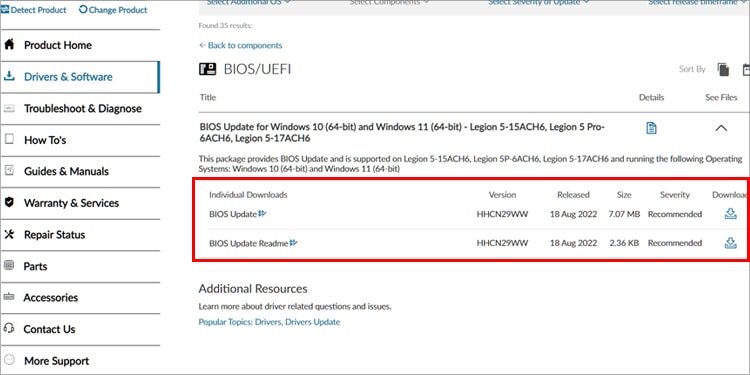The height and width of the screenshot is (375, 750).
Task: Click the BIOS Update row label
Action: [x=233, y=214]
